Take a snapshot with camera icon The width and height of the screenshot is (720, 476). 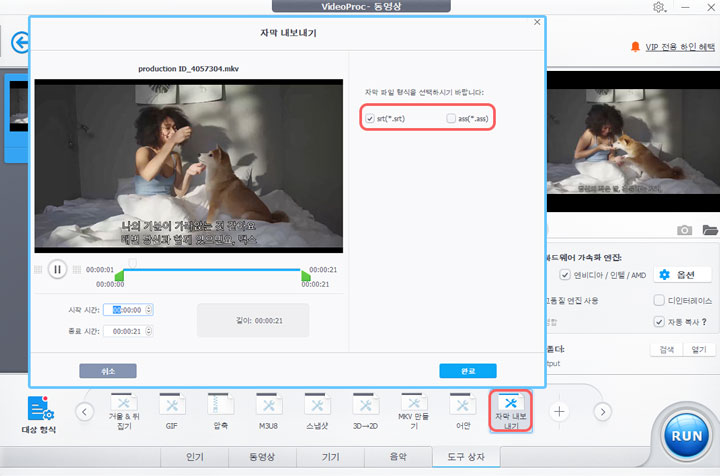(684, 230)
